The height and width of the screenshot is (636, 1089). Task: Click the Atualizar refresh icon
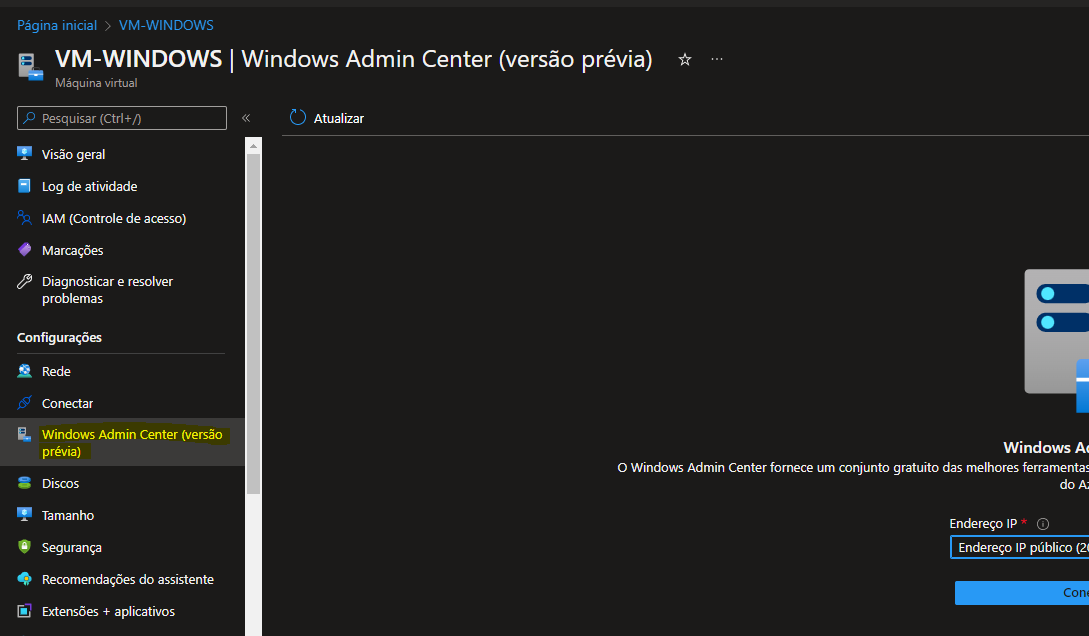coord(298,117)
